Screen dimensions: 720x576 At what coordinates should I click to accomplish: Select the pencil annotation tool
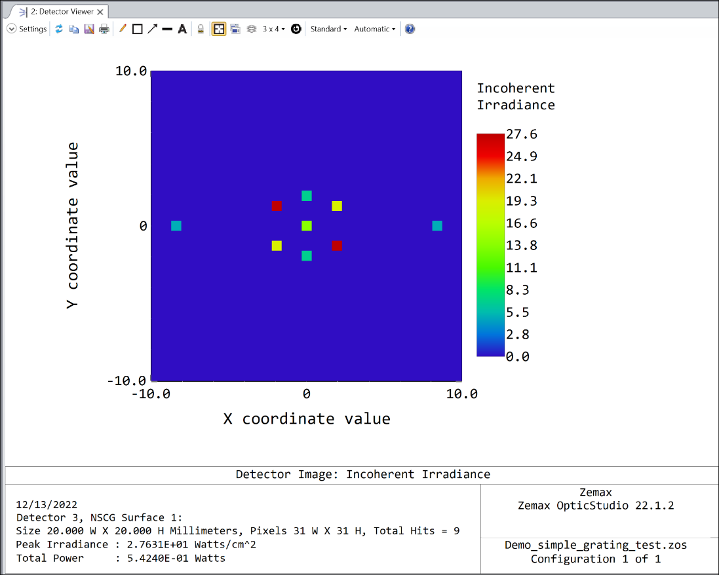click(x=122, y=29)
